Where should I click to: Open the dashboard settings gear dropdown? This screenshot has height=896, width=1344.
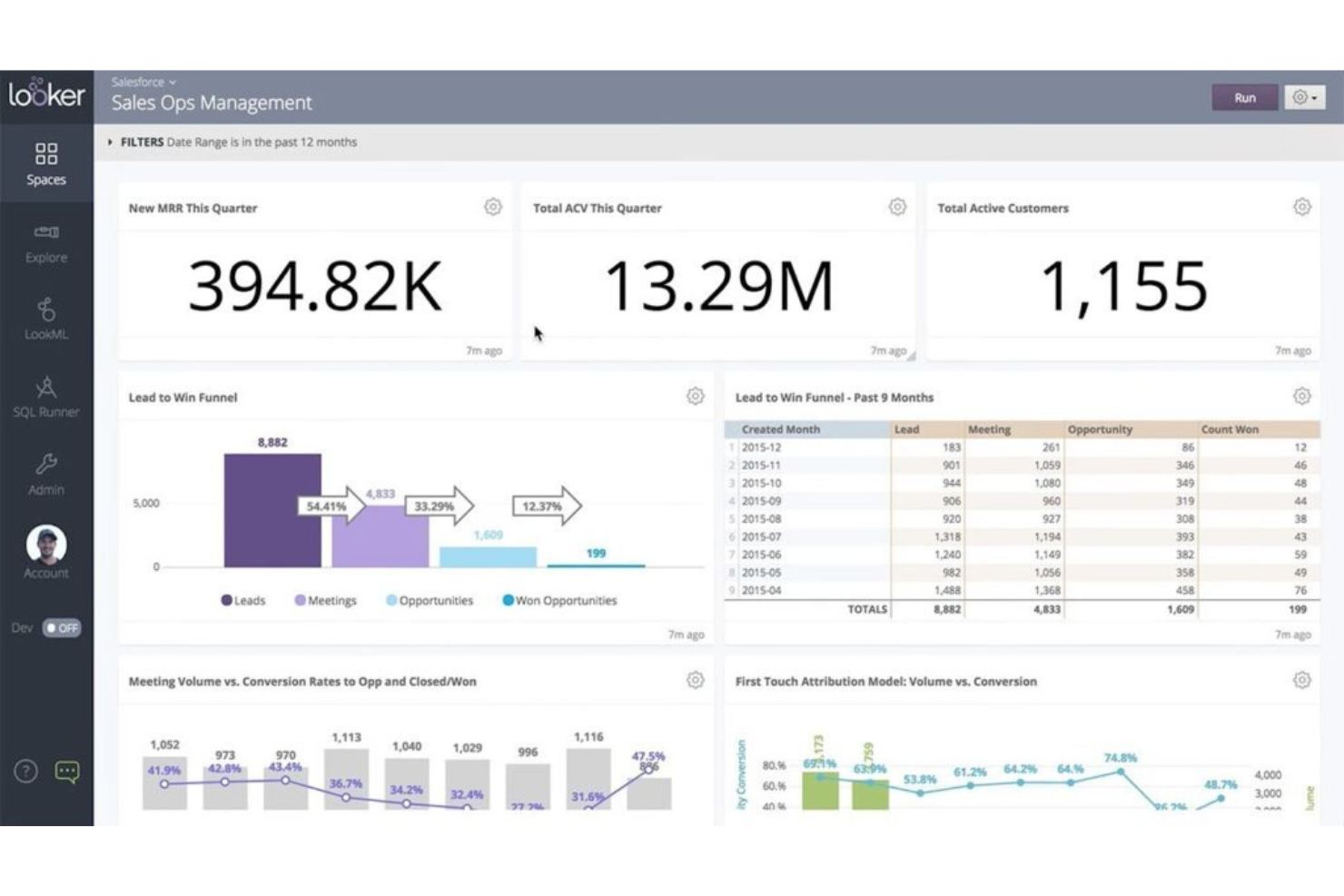tap(1305, 97)
